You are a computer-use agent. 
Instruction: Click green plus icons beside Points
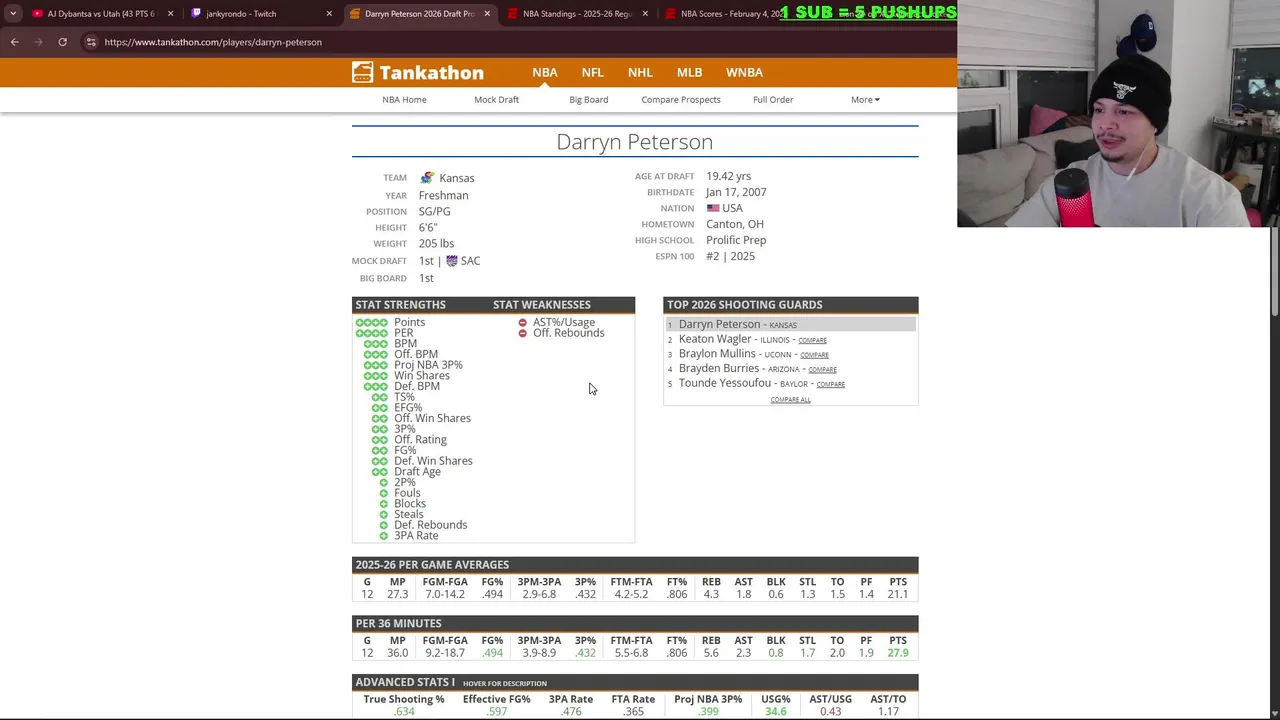coord(372,322)
